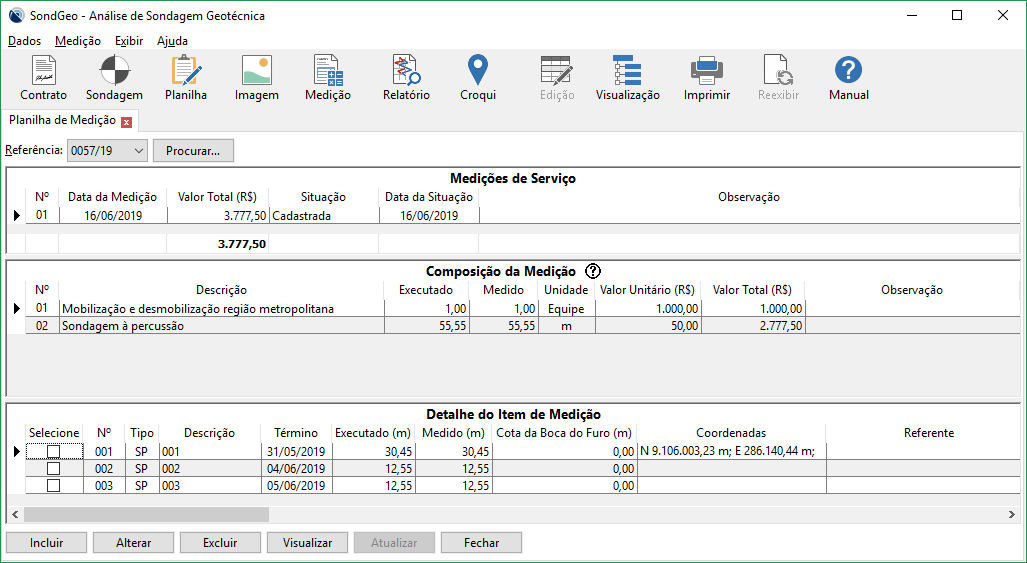The image size is (1027, 563).
Task: Click the 50,00 unit value cell
Action: [x=648, y=325]
